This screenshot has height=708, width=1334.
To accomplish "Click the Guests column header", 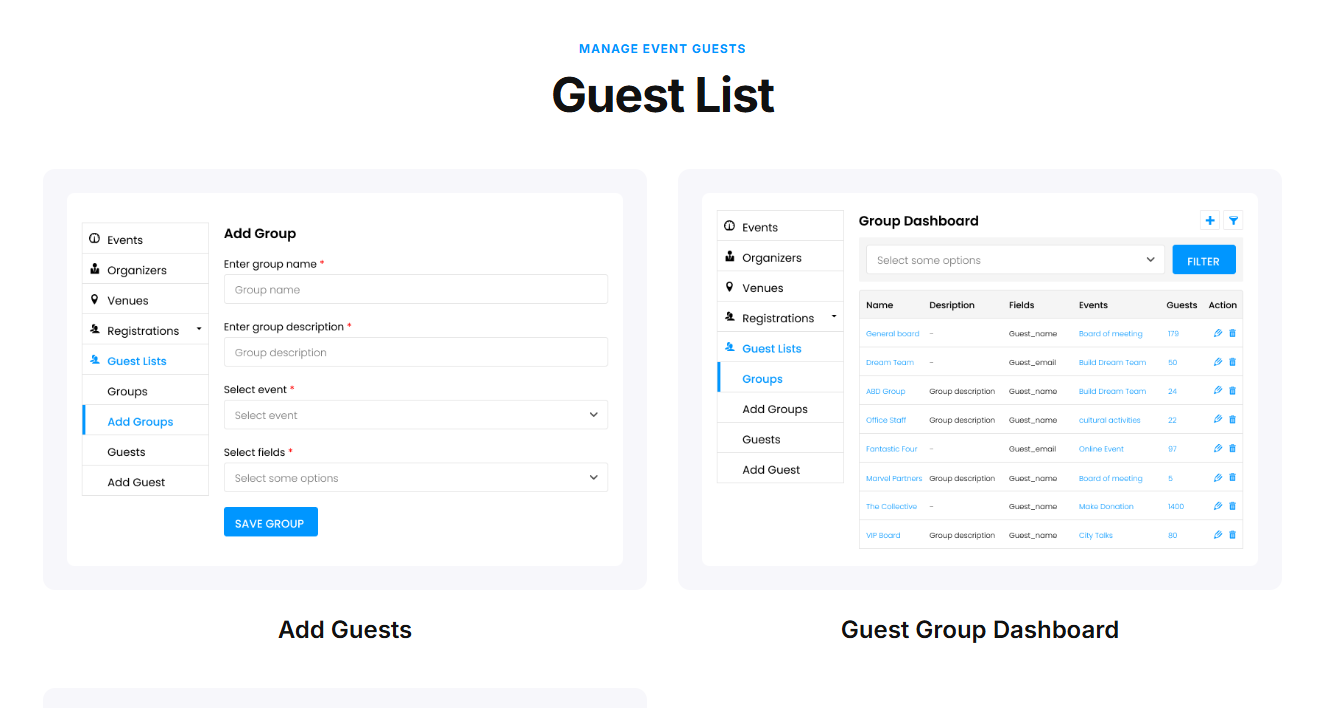I will click(1182, 305).
